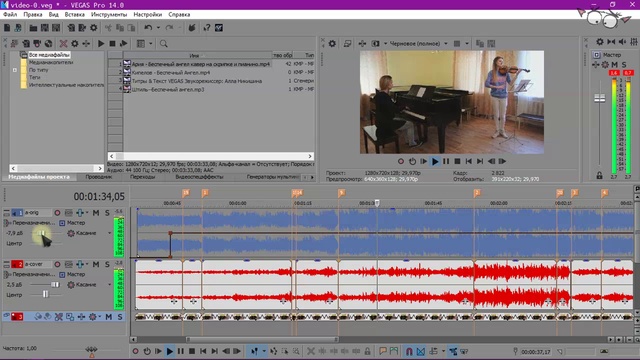Screen dimensions: 640x360
Task: Start media preview in project media toolbar
Action: coord(101,43)
